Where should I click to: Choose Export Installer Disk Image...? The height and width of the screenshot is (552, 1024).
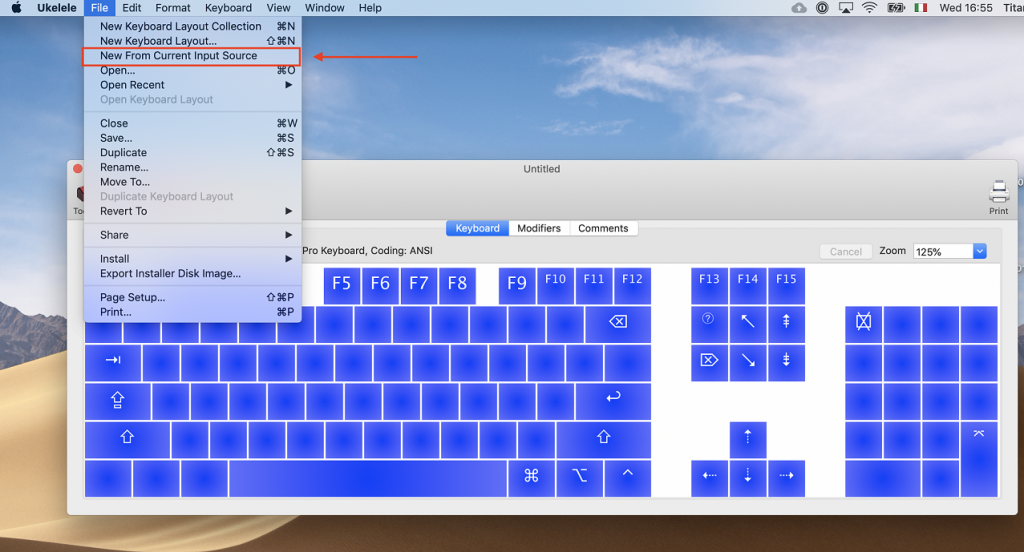pos(193,274)
